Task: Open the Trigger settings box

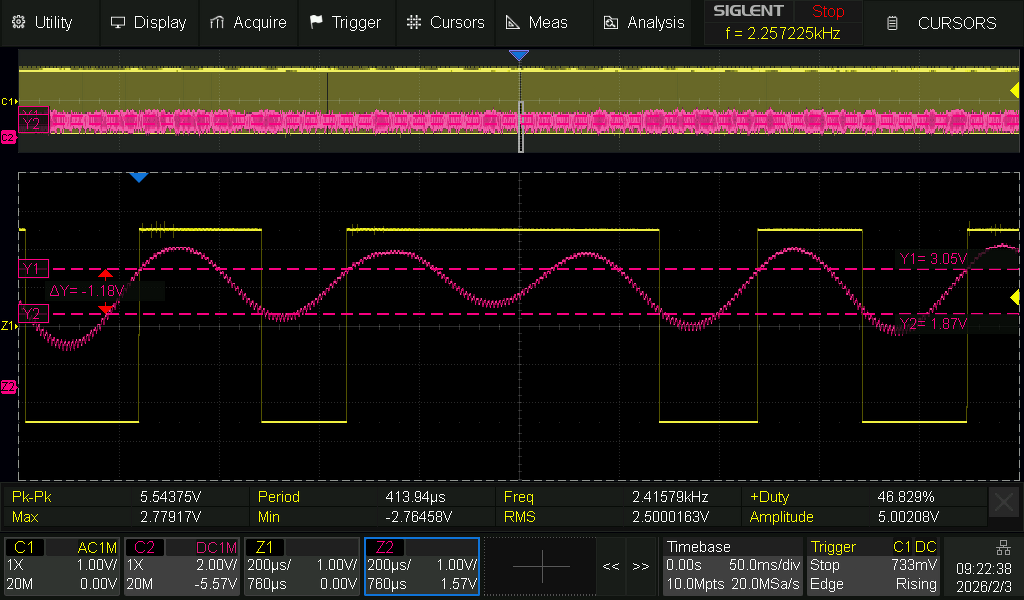Action: [873, 566]
